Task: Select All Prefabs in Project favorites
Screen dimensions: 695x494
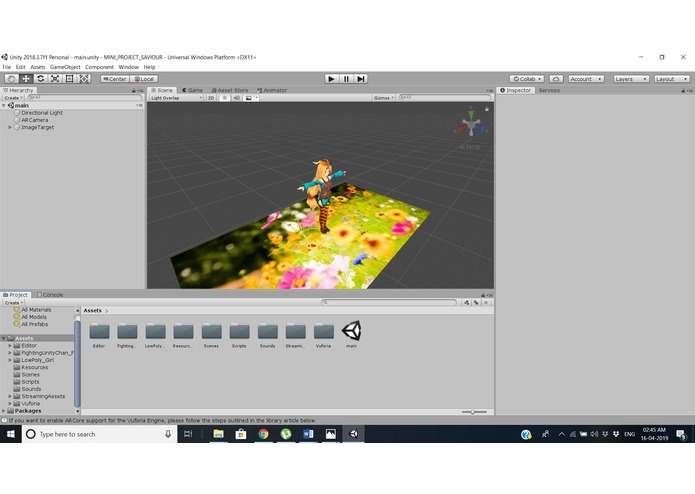Action: coord(34,324)
